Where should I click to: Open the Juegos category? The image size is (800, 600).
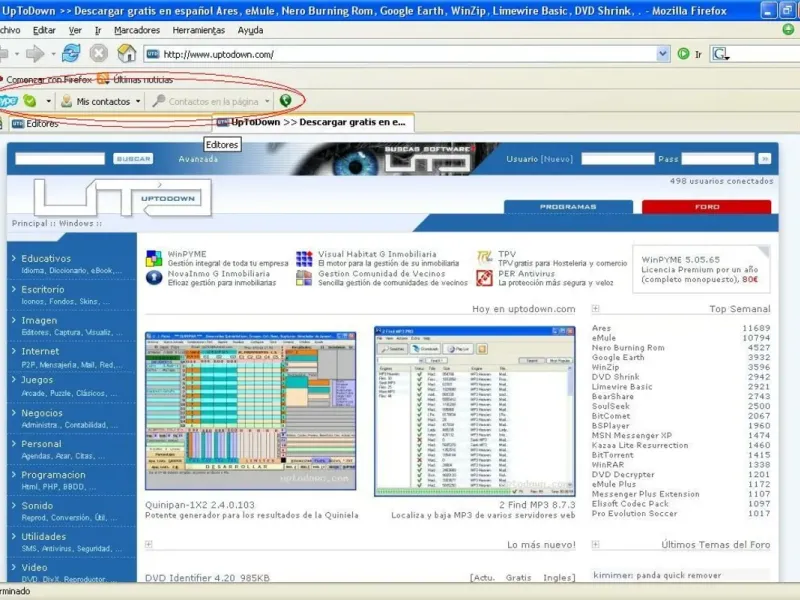point(37,380)
